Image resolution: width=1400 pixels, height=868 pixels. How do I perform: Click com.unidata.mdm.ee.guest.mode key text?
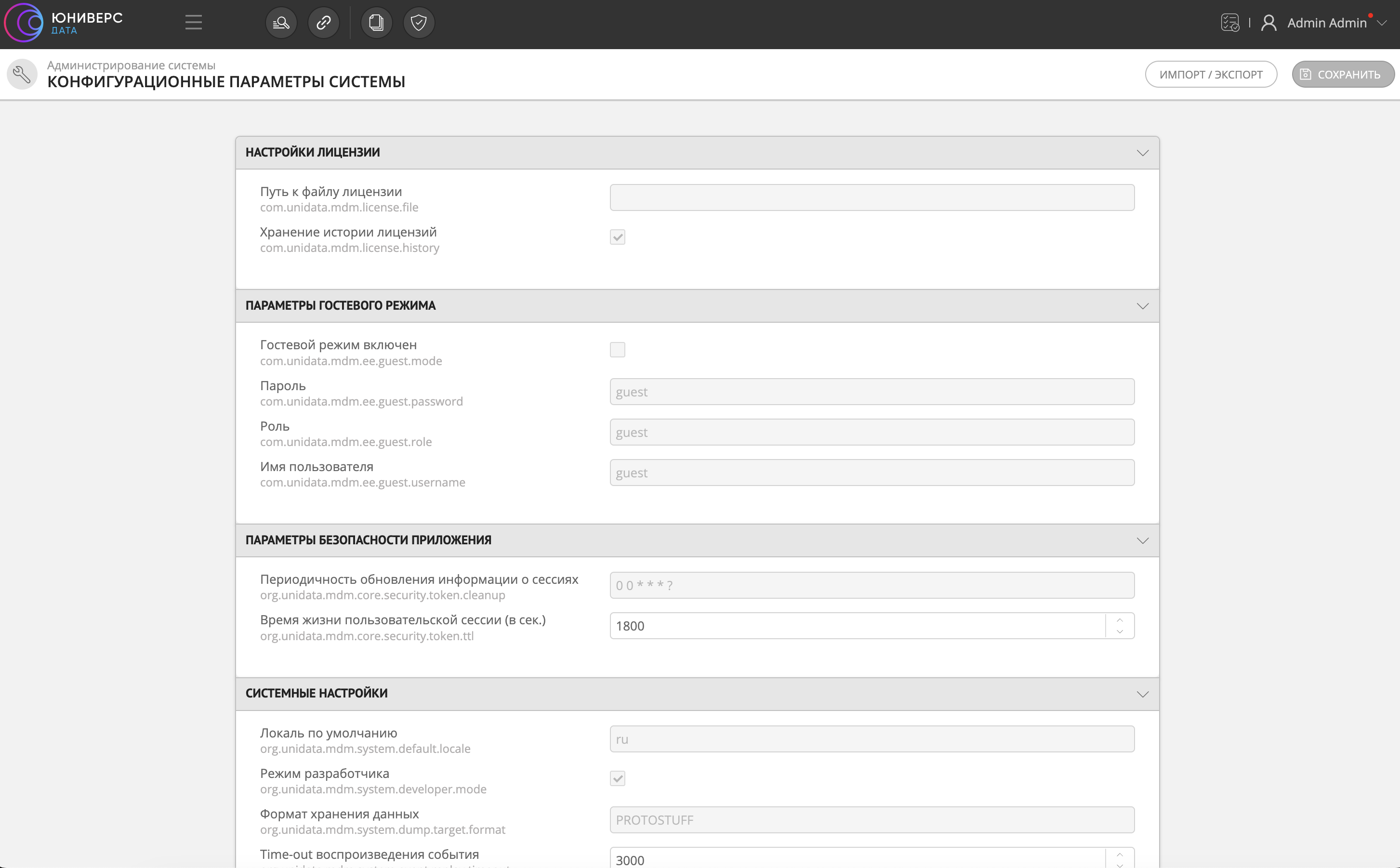pyautogui.click(x=351, y=361)
